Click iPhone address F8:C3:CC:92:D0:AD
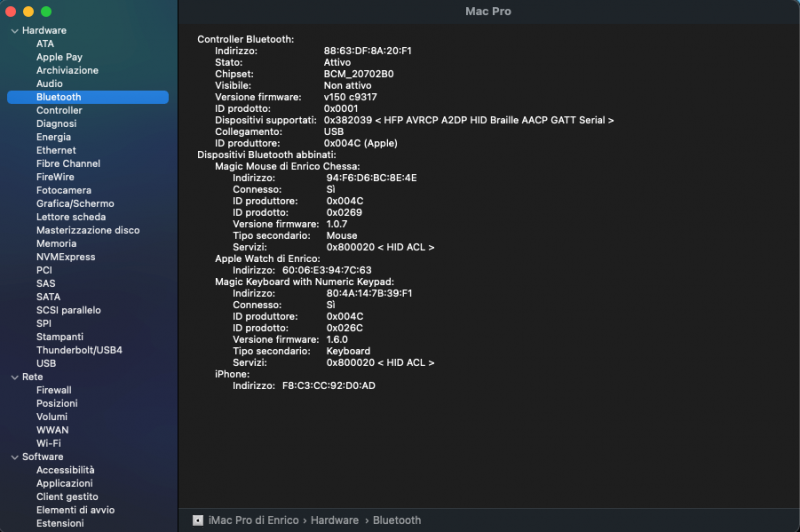 [x=329, y=386]
